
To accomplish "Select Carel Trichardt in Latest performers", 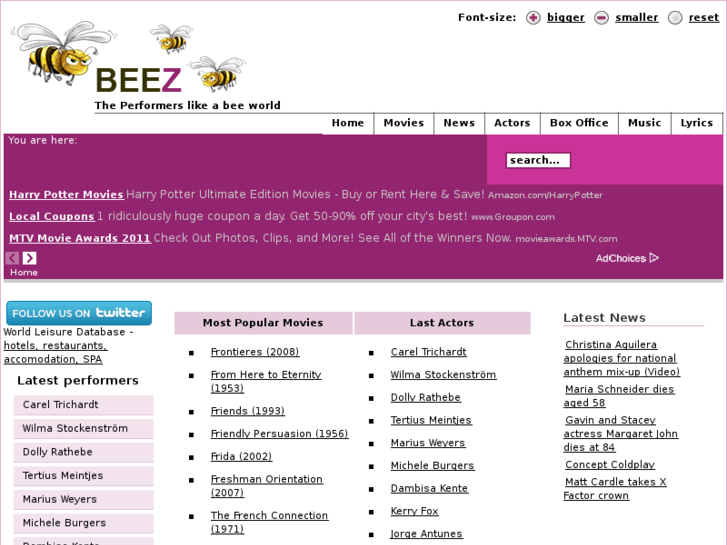I will tap(83, 405).
